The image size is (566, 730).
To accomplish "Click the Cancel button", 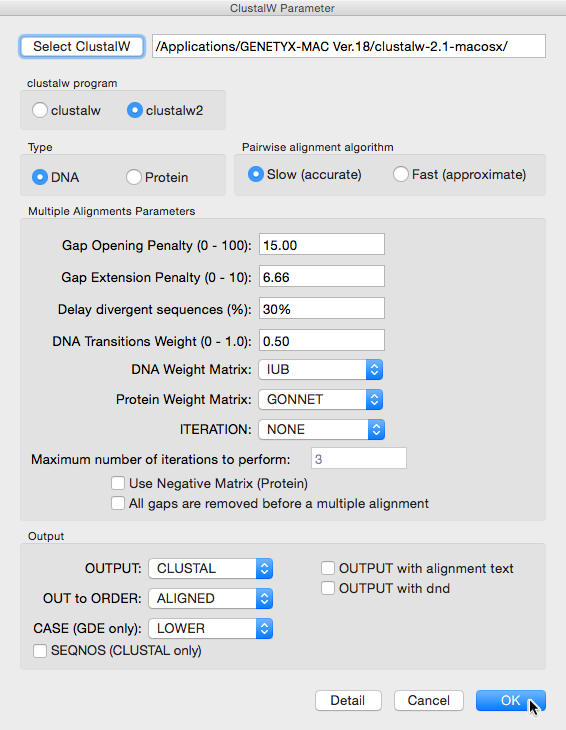I will tap(429, 700).
